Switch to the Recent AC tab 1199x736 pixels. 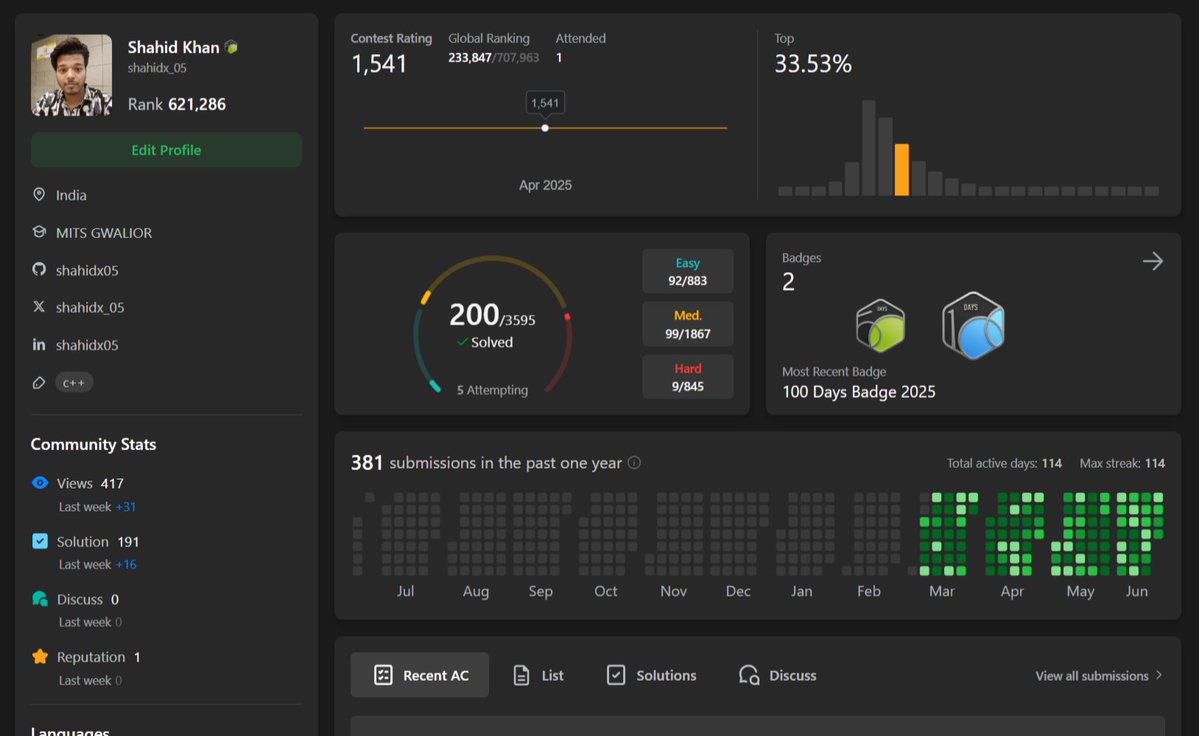(420, 675)
